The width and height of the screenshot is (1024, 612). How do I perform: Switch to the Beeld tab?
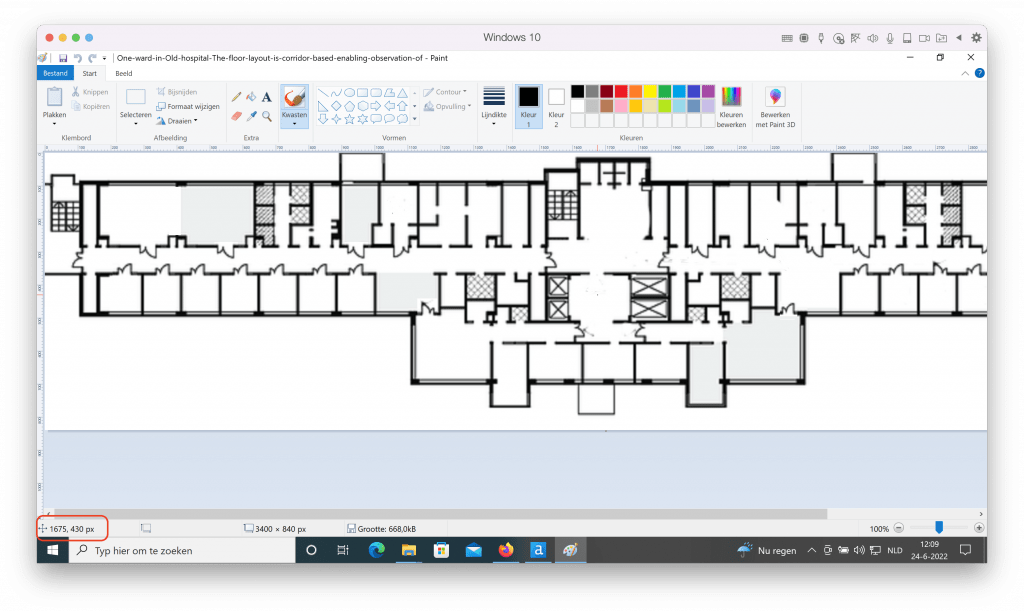124,73
